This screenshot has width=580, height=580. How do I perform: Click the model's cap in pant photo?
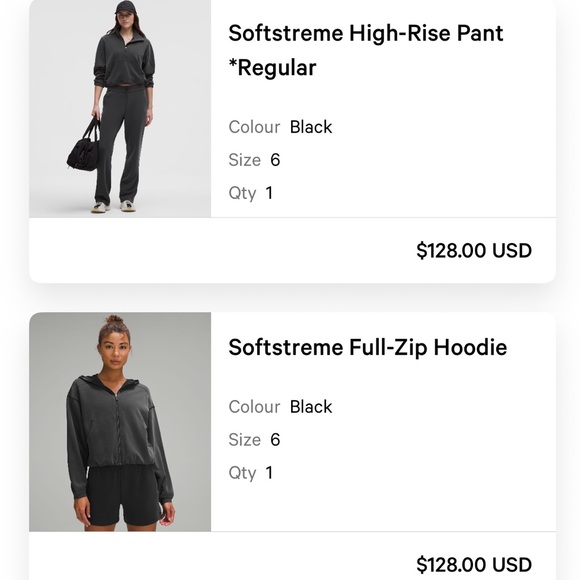[x=125, y=6]
